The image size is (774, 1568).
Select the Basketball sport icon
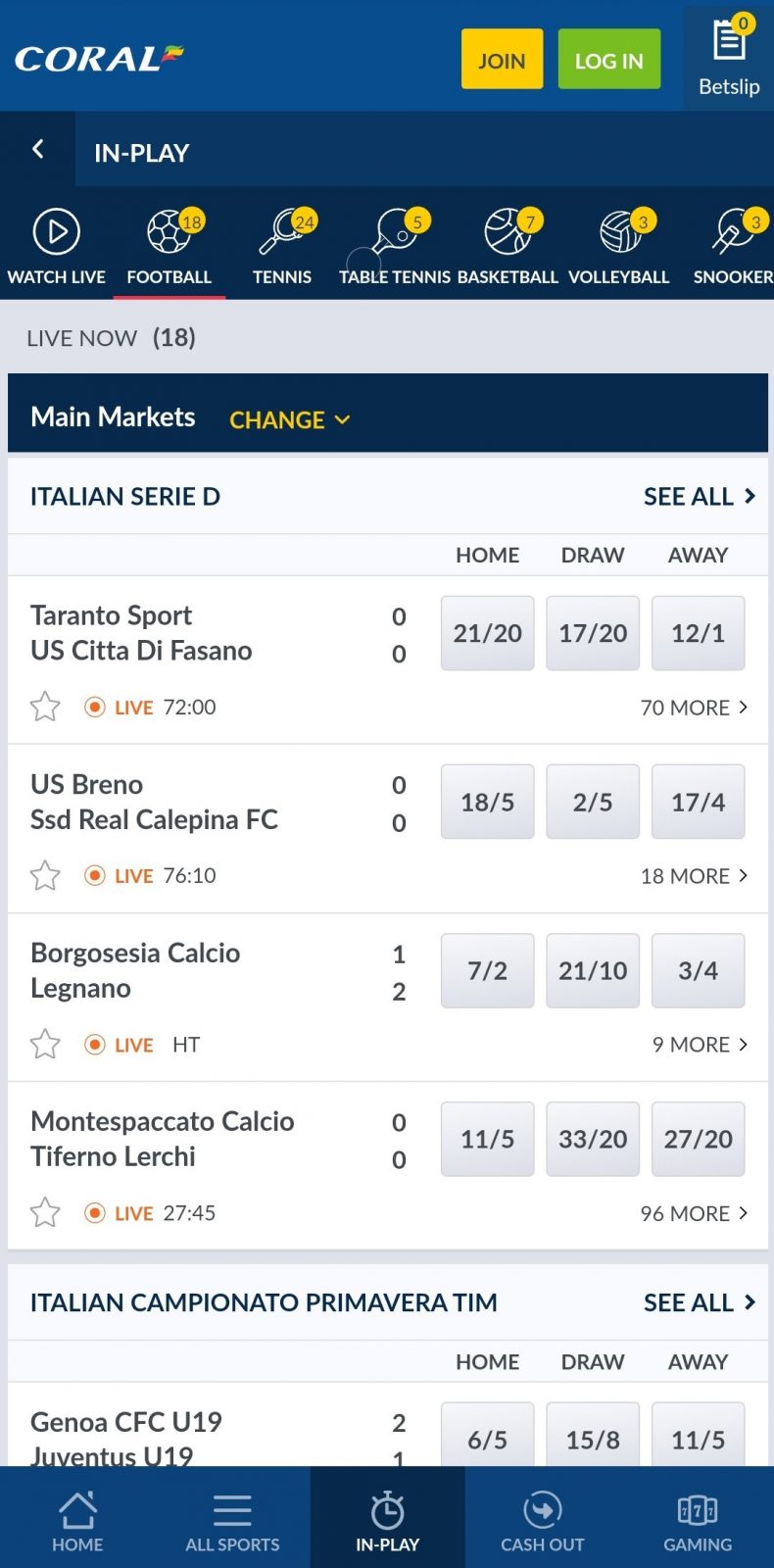pos(508,232)
